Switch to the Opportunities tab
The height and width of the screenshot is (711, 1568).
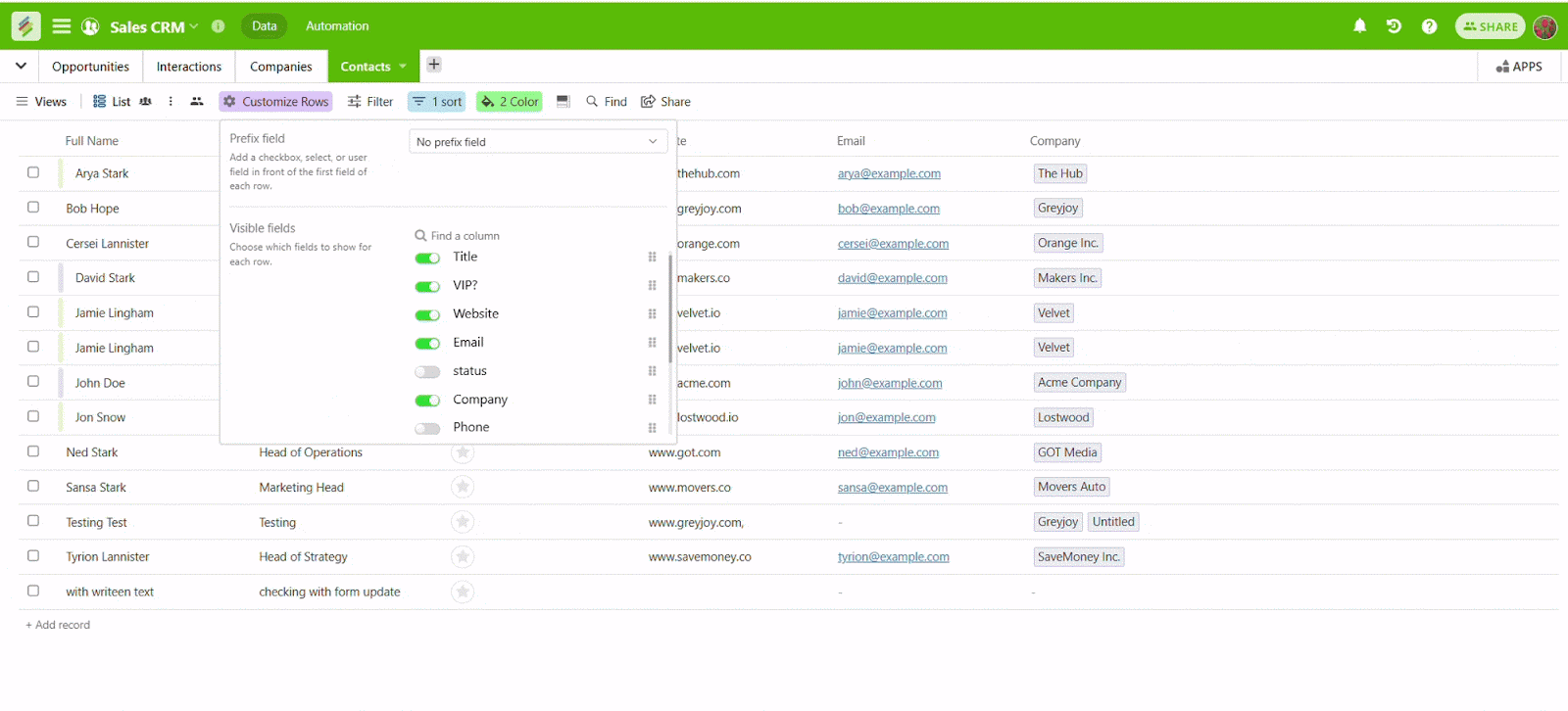click(x=90, y=67)
